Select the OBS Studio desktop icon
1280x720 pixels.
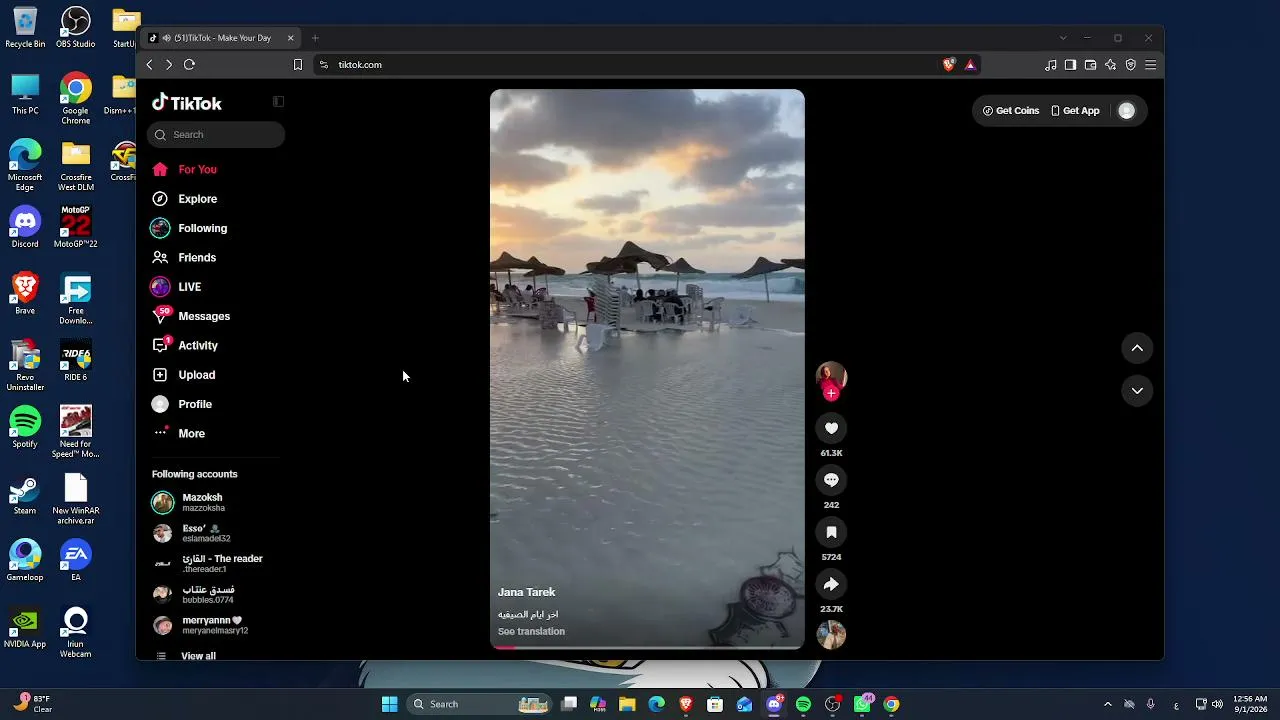pyautogui.click(x=76, y=28)
